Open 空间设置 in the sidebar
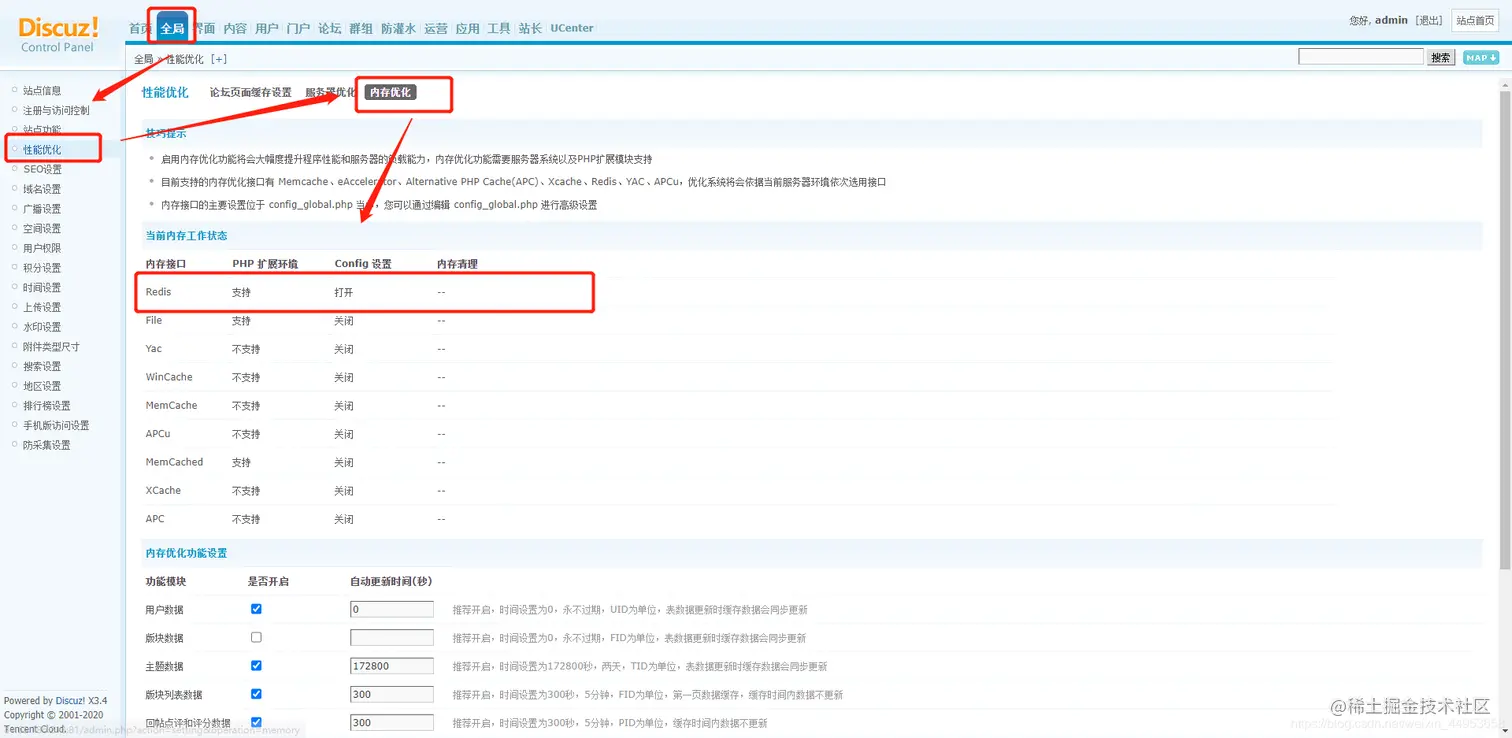The image size is (1512, 738). [x=42, y=229]
